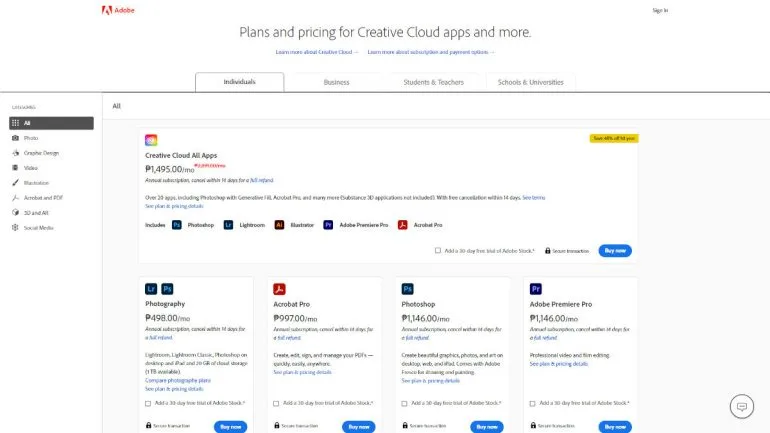770x433 pixels.
Task: Click the Photoshop icon on the Photography card
Action: pyautogui.click(x=167, y=289)
